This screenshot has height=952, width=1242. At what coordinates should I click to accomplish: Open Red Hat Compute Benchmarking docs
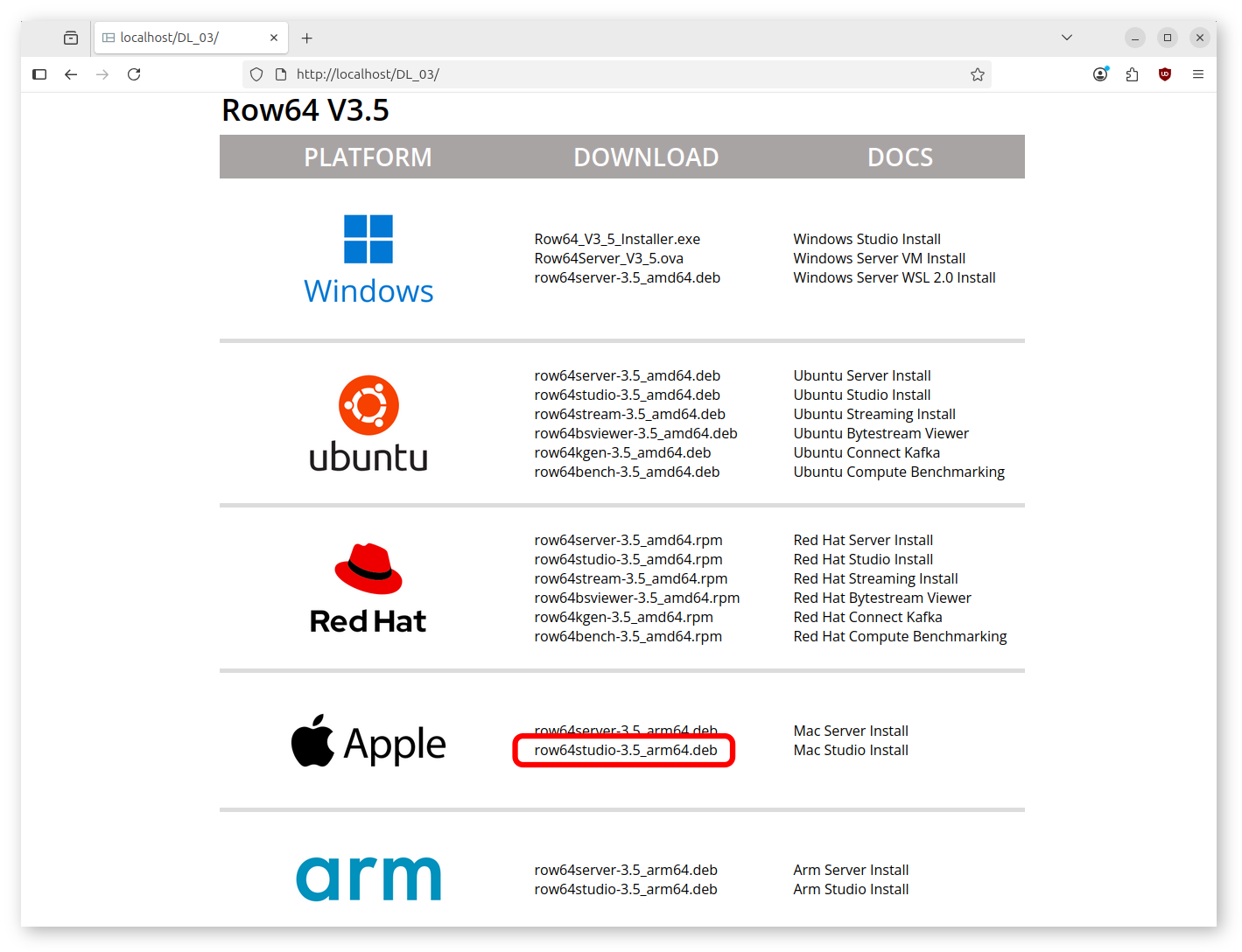pos(900,636)
